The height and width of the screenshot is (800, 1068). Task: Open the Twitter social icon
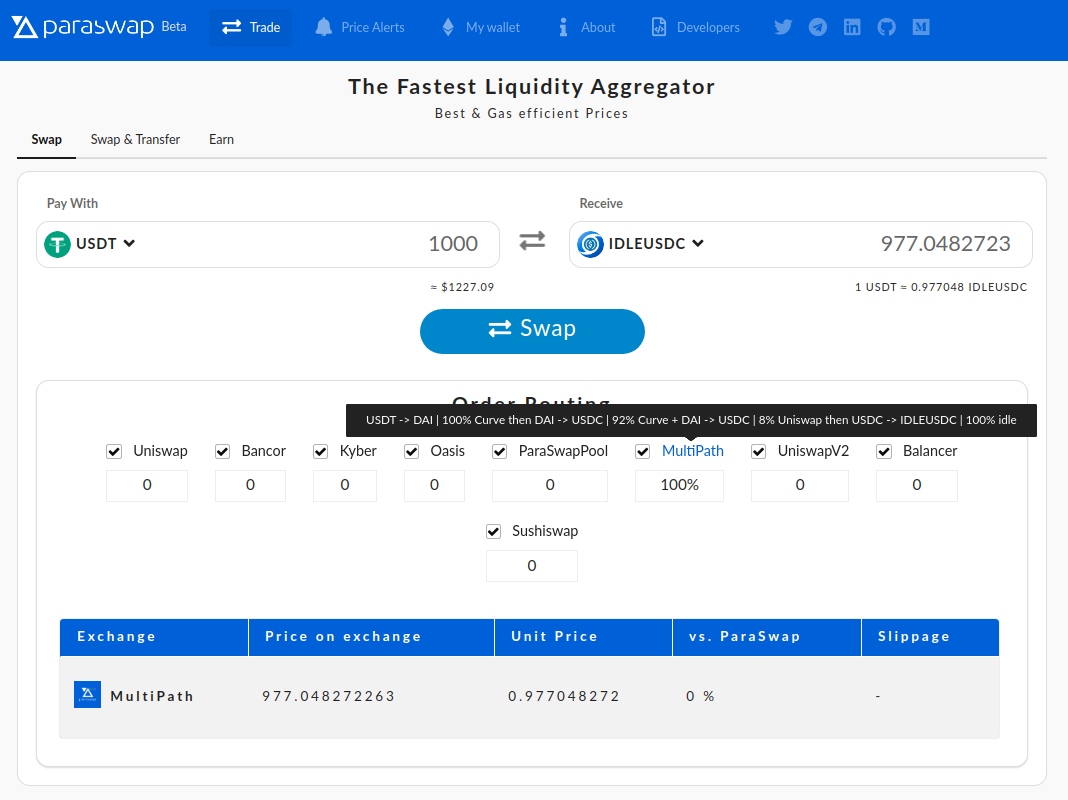[x=783, y=27]
